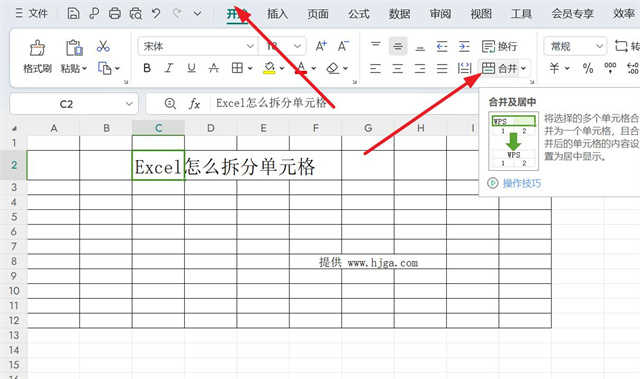Decrease indent icon

pyautogui.click(x=442, y=46)
